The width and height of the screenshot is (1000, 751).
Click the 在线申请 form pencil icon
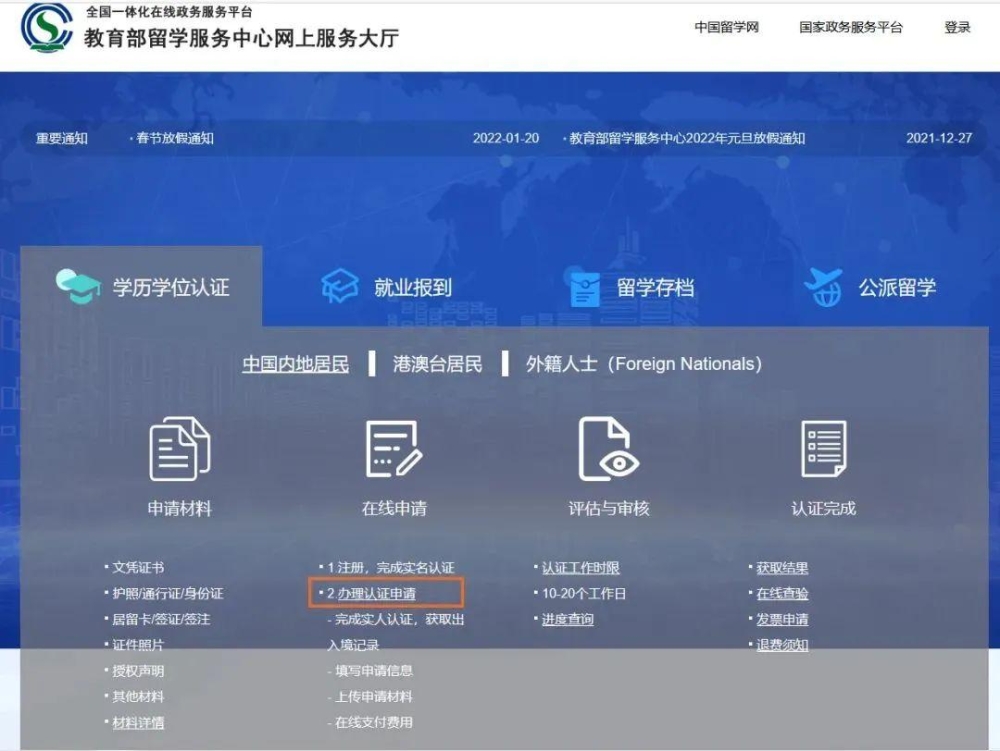point(394,449)
